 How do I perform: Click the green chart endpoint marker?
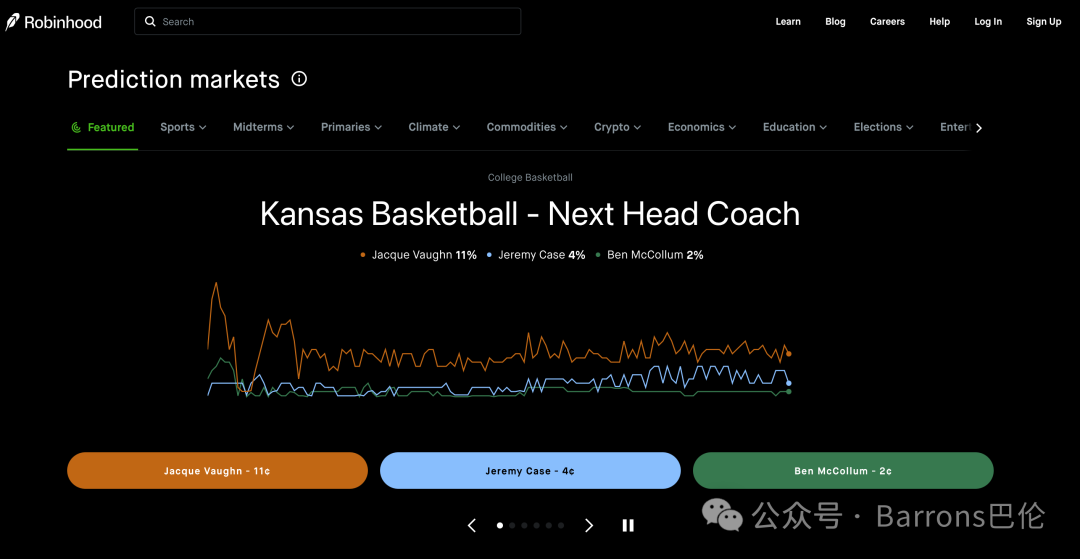789,392
